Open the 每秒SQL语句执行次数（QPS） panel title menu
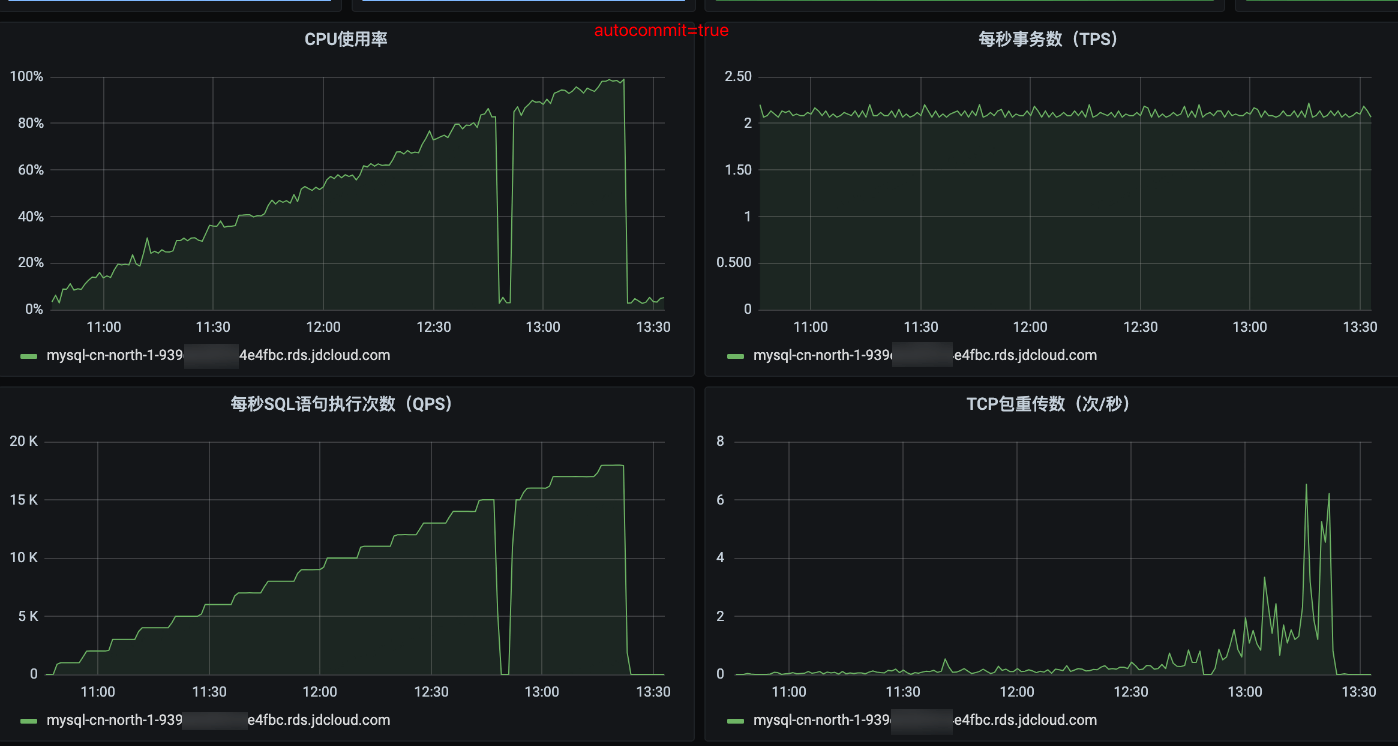This screenshot has height=746, width=1398. [x=342, y=404]
